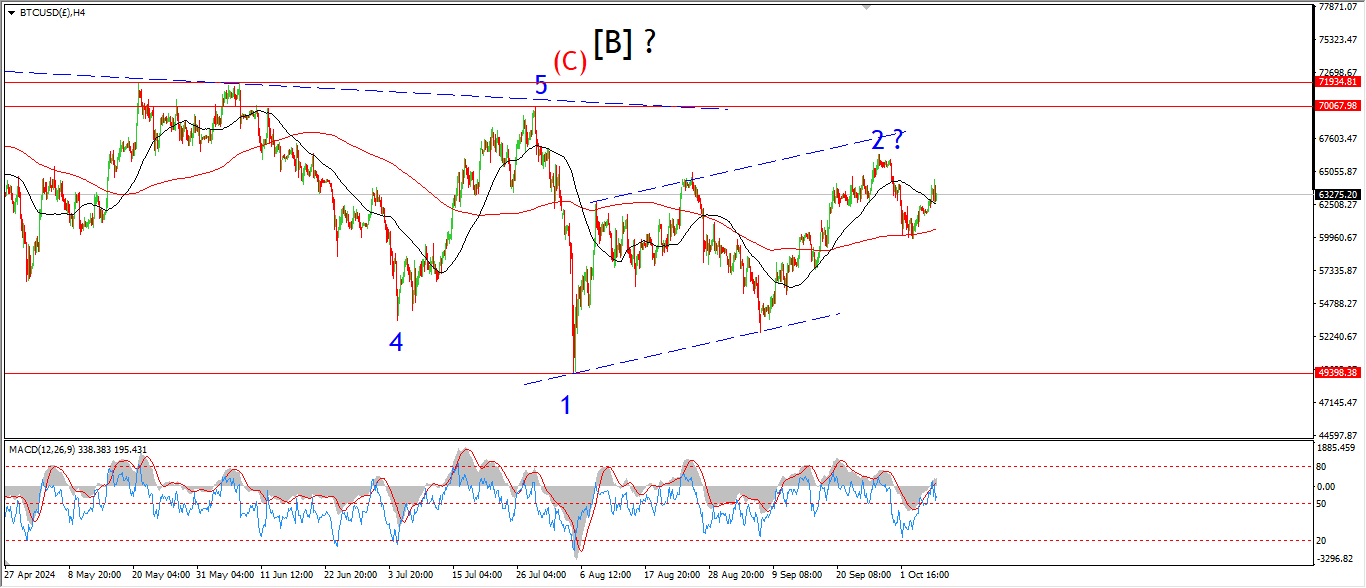Select the blue wave label 1

click(566, 405)
